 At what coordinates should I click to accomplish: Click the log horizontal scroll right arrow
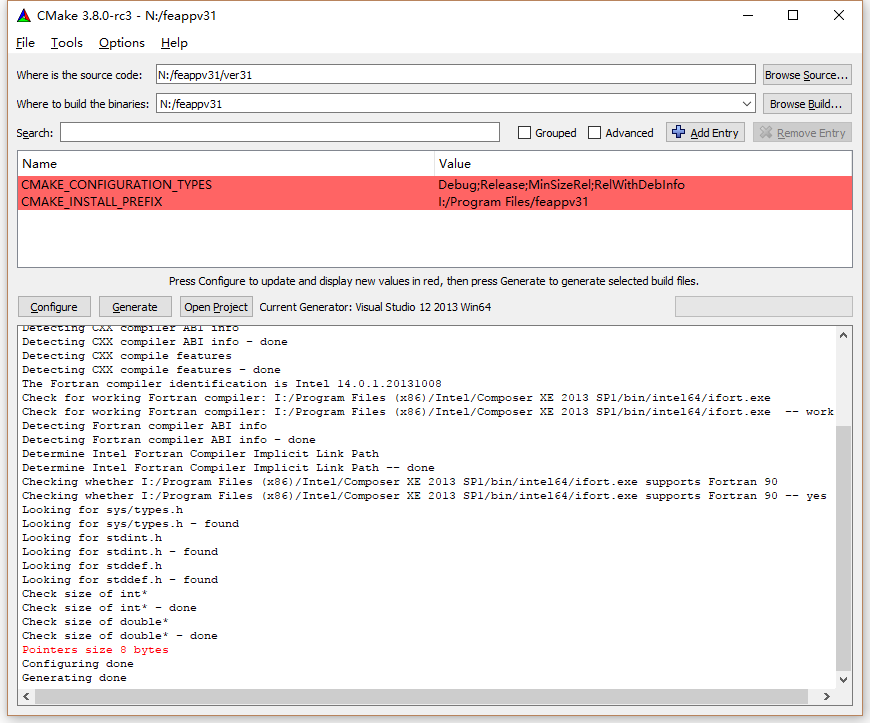(x=827, y=696)
